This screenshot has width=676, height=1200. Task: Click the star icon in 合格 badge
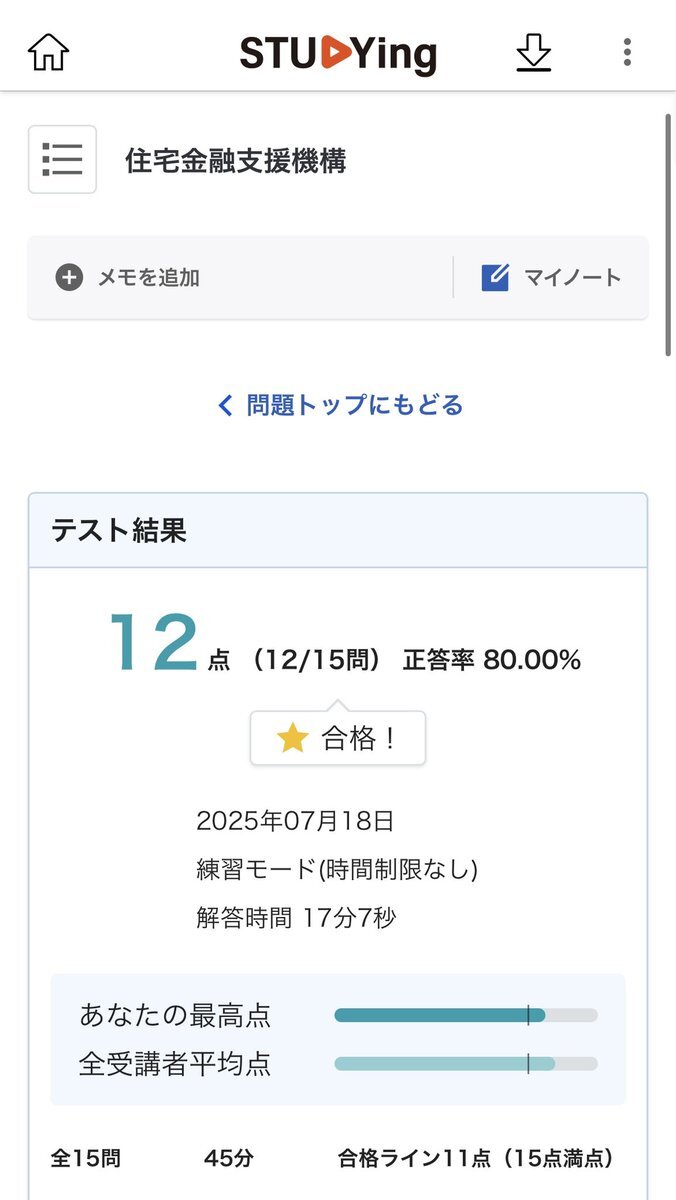[x=291, y=739]
